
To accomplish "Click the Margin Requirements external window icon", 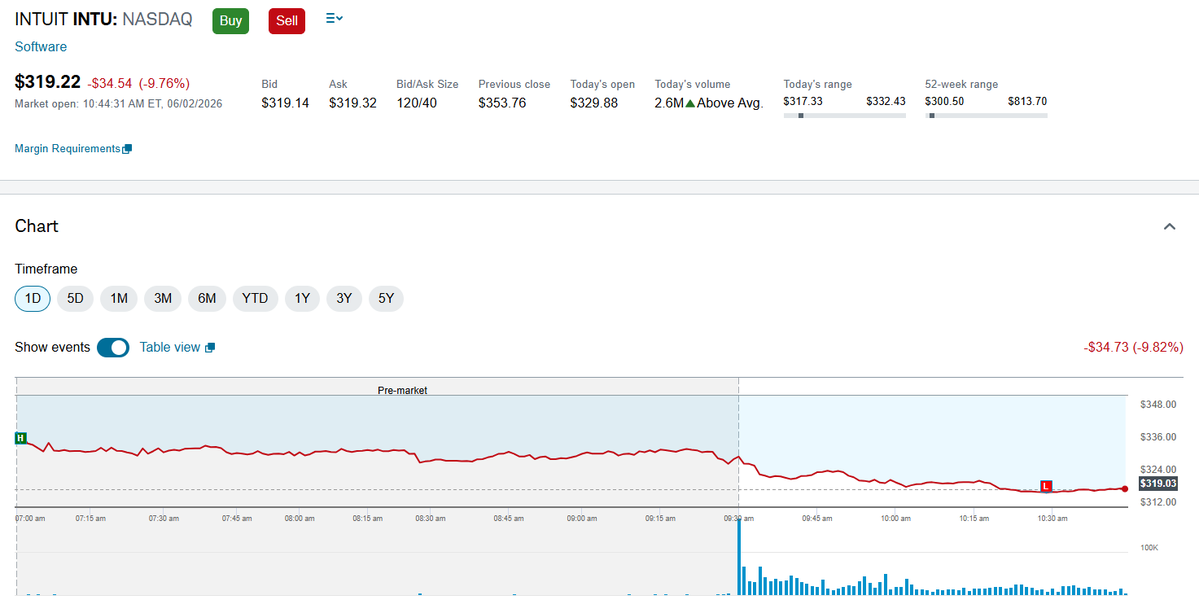I will [127, 149].
